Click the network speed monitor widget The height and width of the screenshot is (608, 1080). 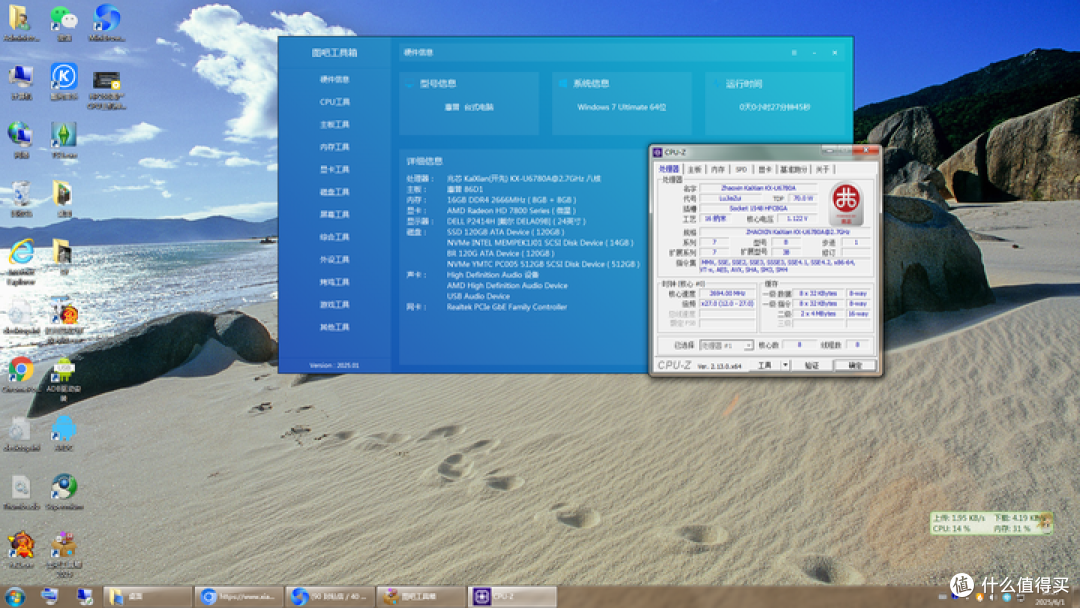[x=990, y=523]
